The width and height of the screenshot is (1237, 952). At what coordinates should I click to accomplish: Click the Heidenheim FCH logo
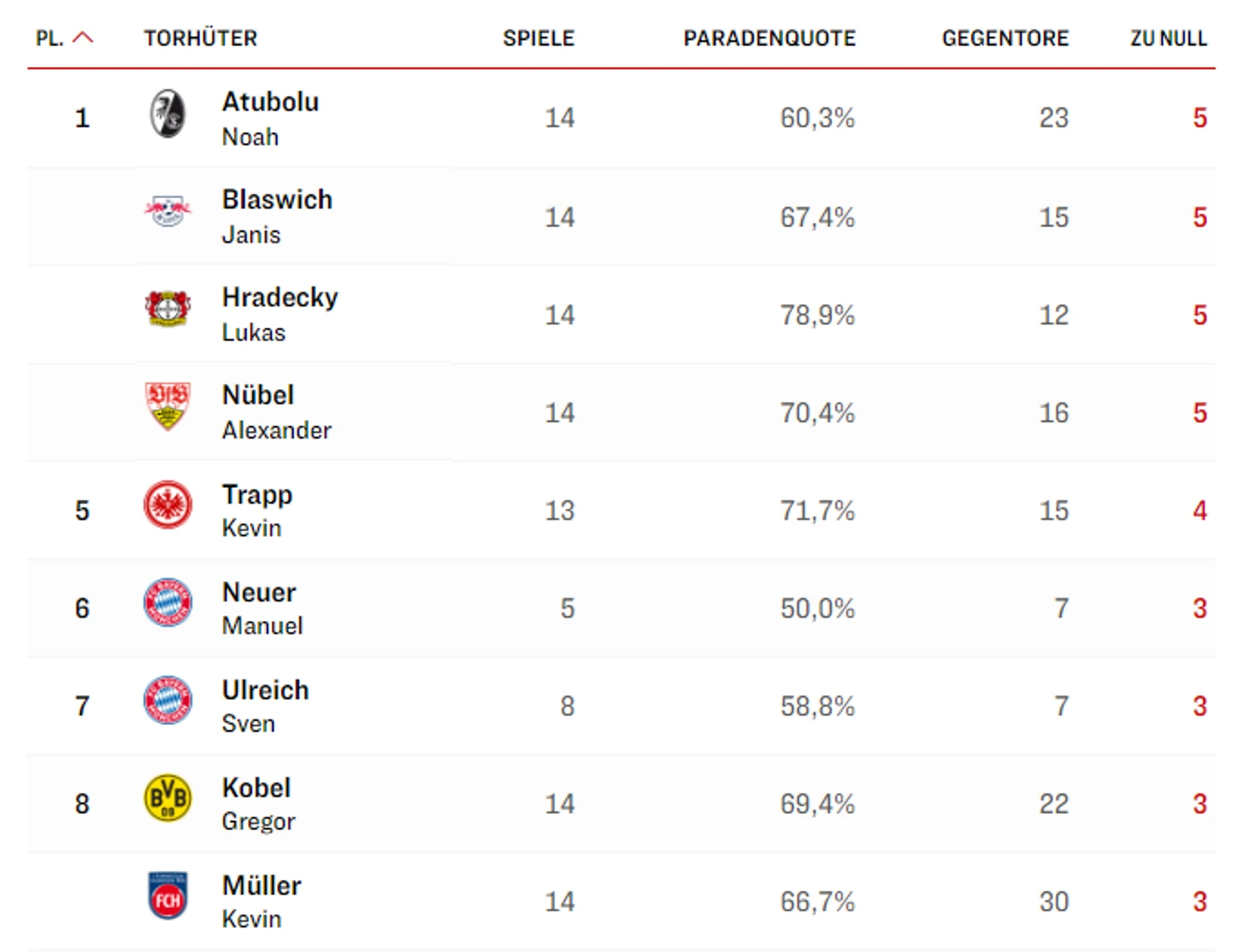coord(168,896)
